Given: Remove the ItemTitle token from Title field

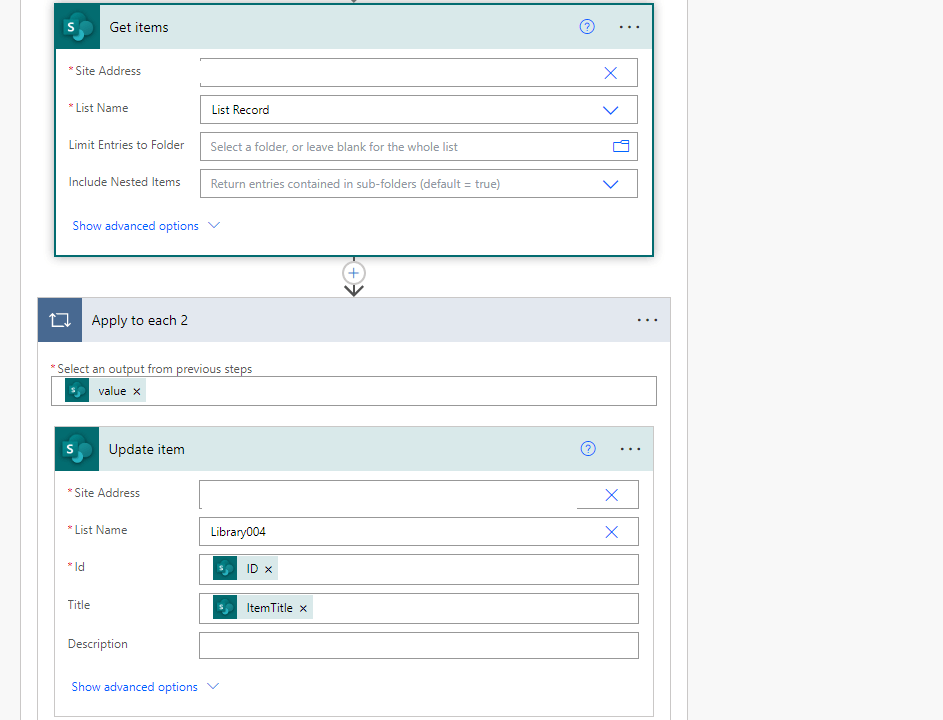Looking at the screenshot, I should [x=303, y=609].
